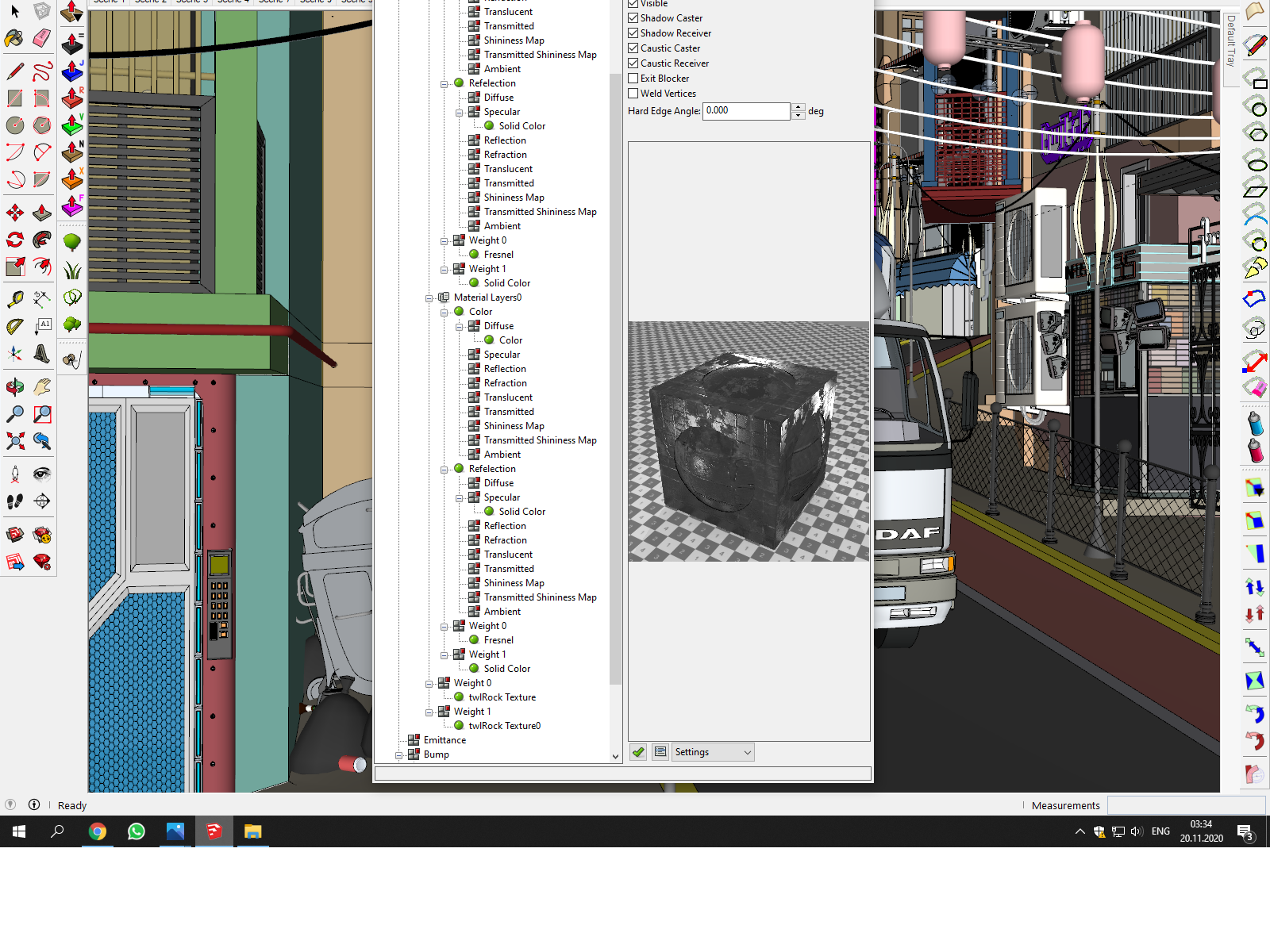Click the tree scrollbar down arrow
Viewport: 1270px width, 952px height.
pyautogui.click(x=615, y=757)
